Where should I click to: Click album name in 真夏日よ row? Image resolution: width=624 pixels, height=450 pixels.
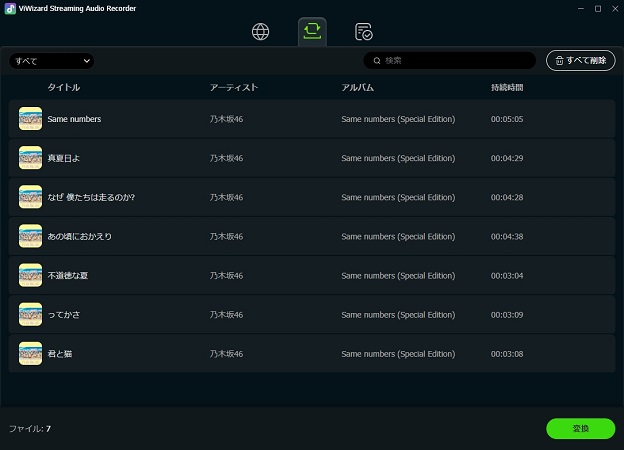pos(398,158)
